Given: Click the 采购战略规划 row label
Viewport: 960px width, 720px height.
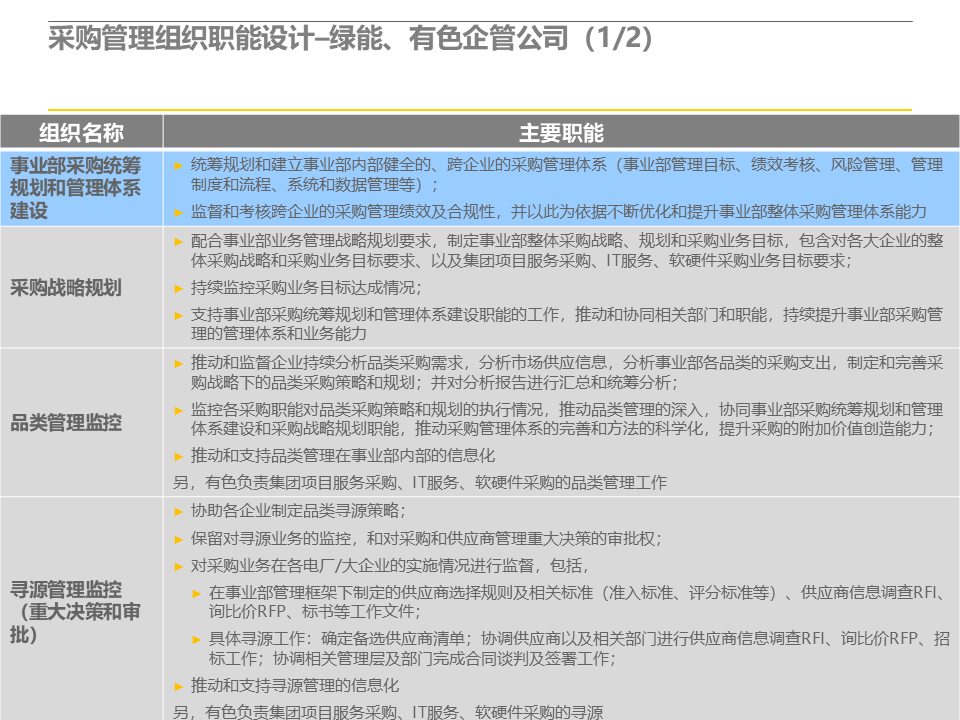Looking at the screenshot, I should [66, 287].
